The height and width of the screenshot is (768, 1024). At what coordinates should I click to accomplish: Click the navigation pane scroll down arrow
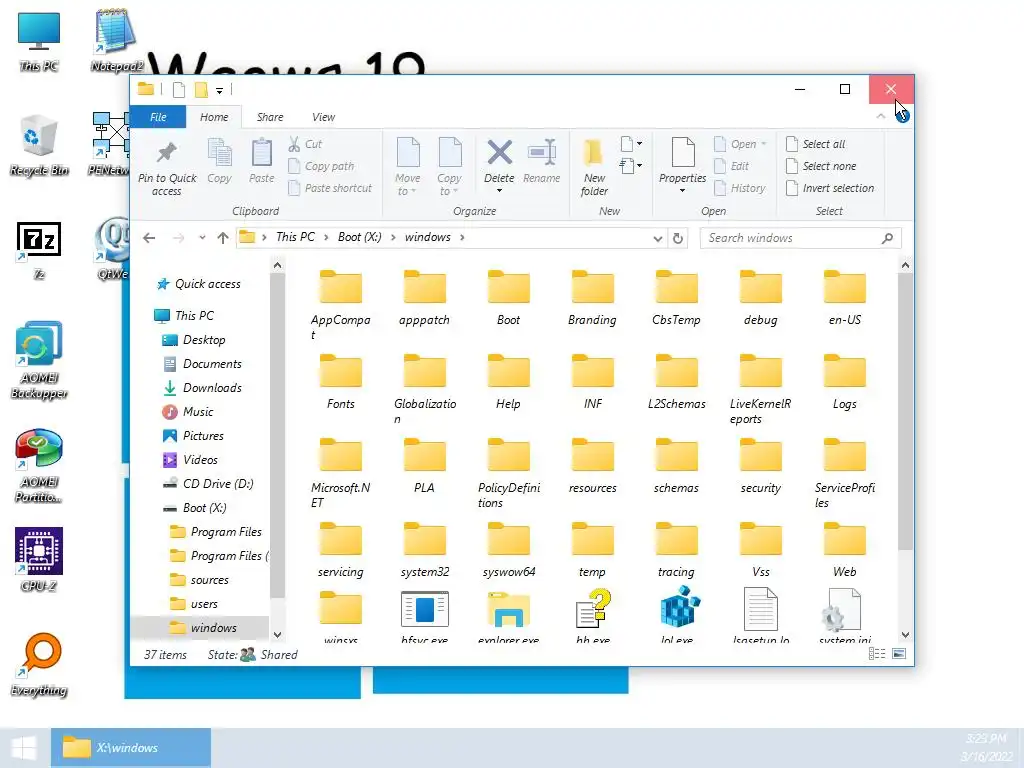coord(278,635)
